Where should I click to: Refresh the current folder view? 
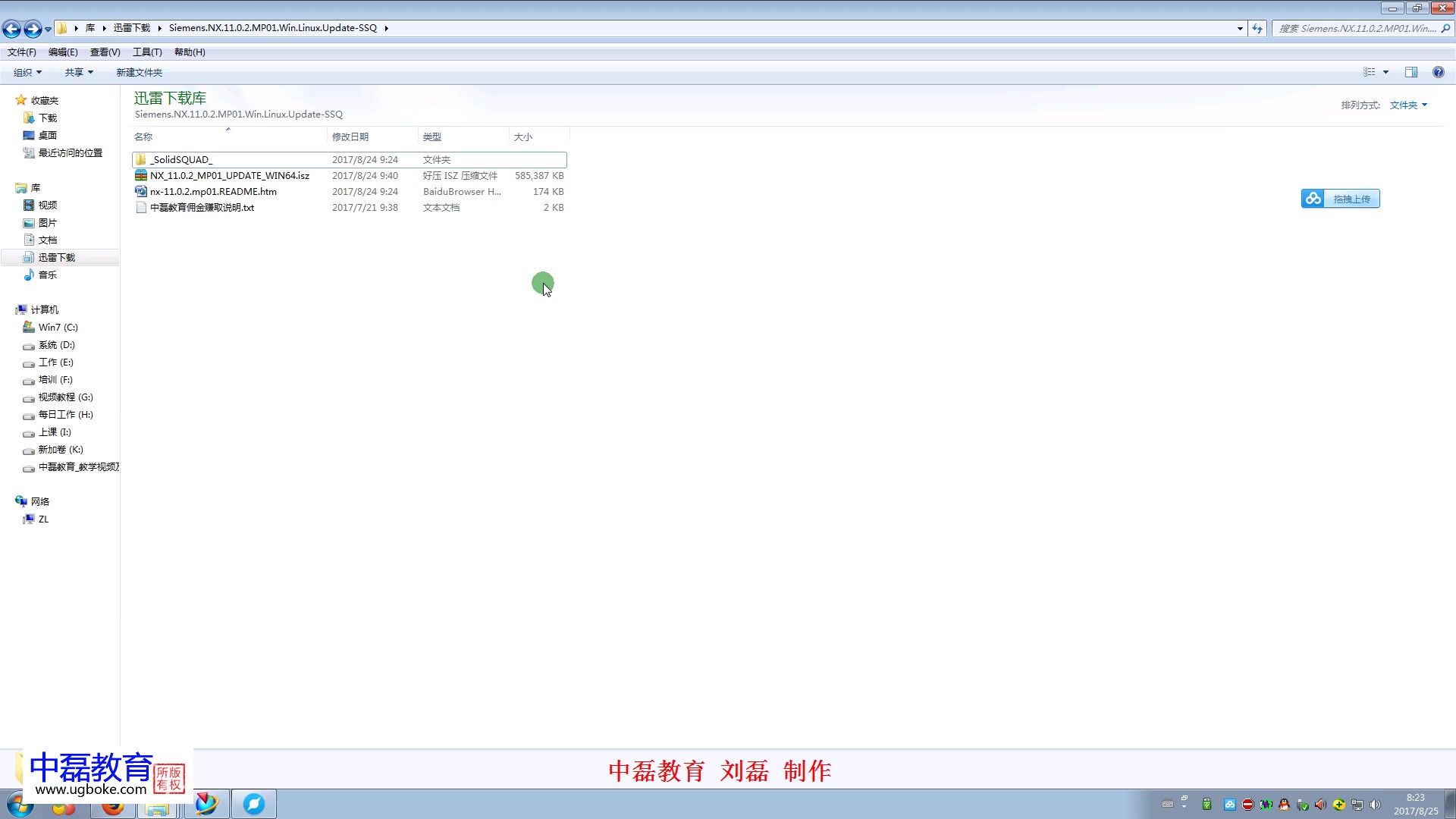tap(1257, 28)
